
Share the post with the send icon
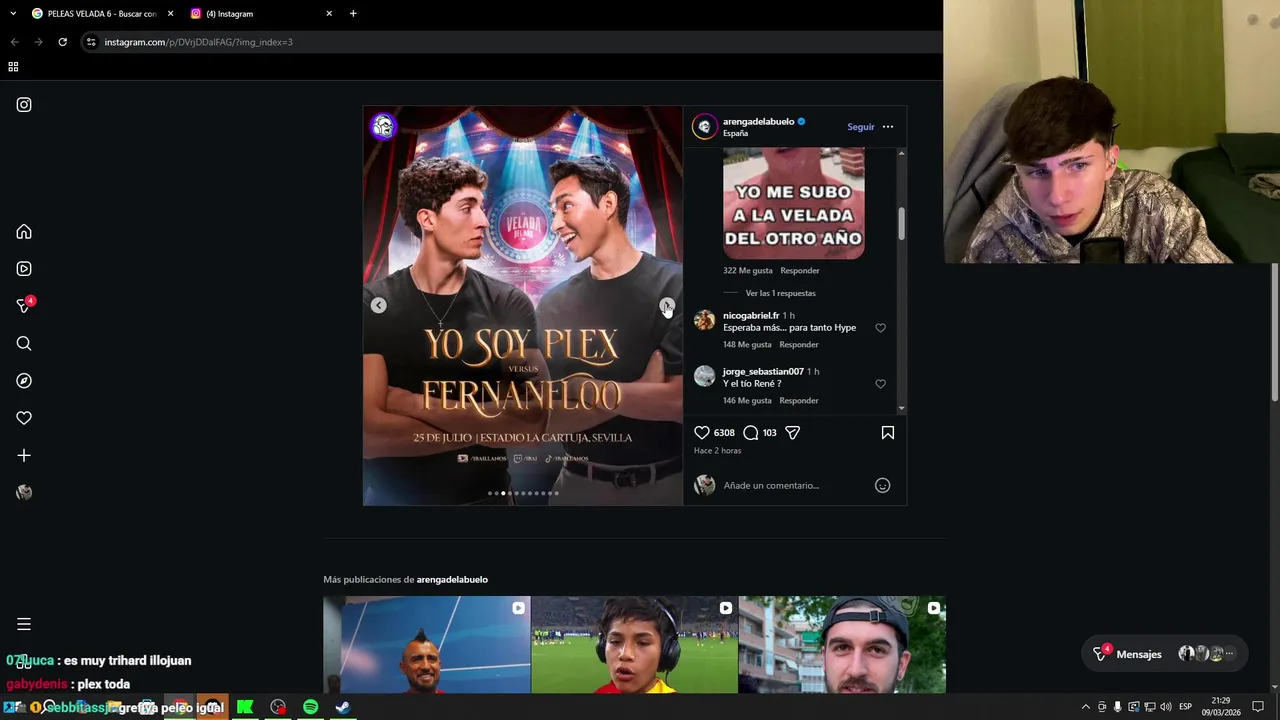point(792,433)
